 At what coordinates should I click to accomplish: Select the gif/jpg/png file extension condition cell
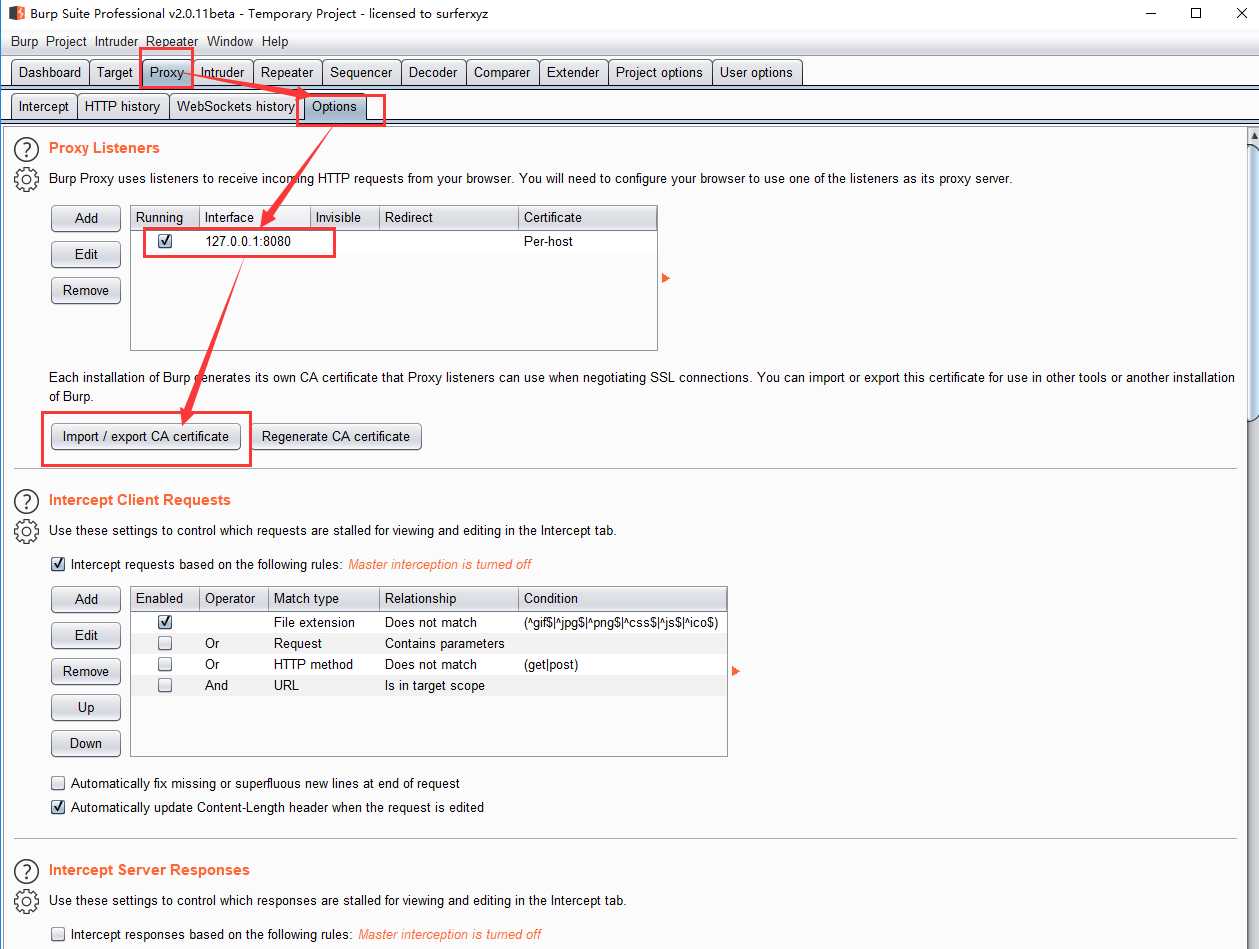click(623, 622)
